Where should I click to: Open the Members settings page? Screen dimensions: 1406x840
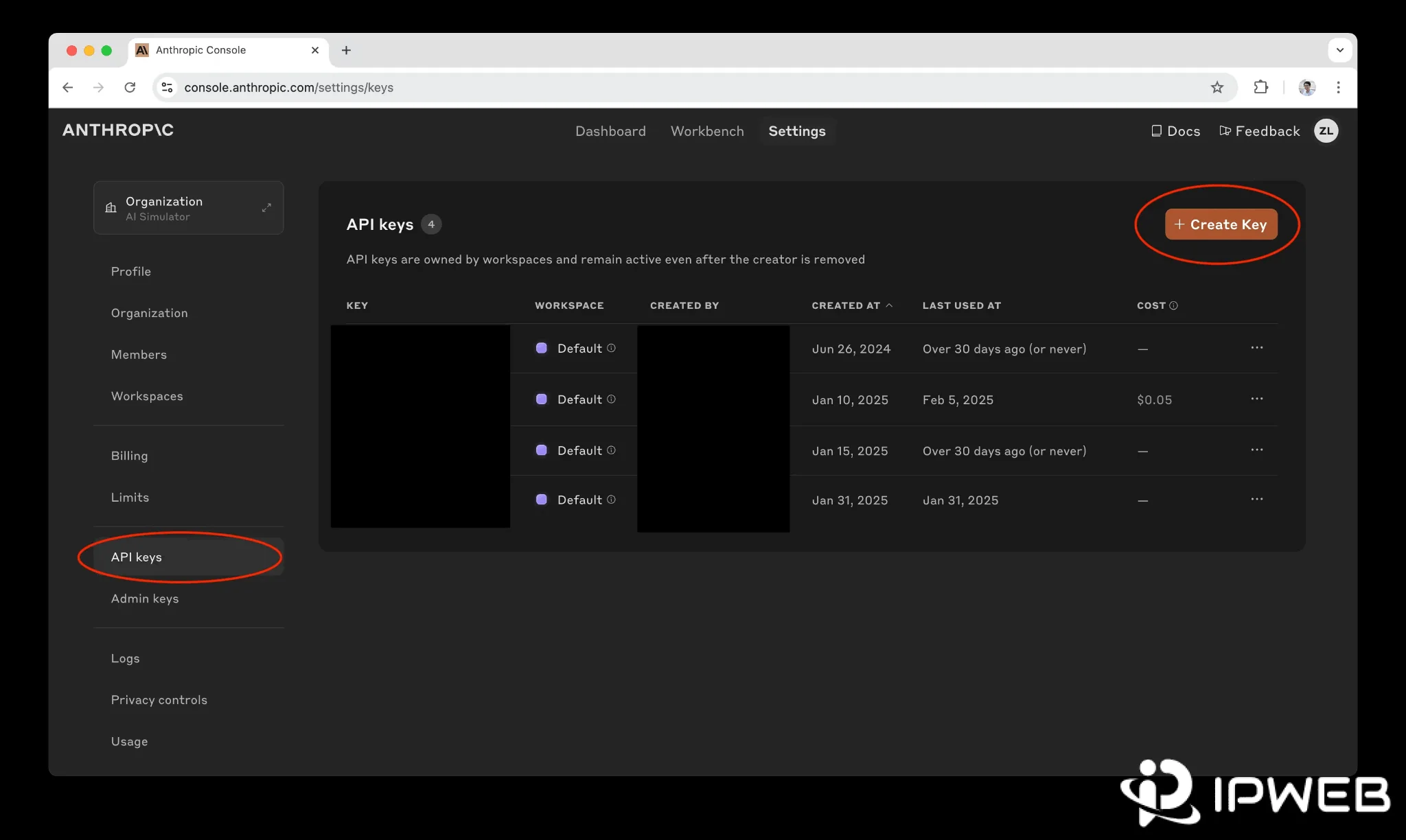[x=139, y=355]
